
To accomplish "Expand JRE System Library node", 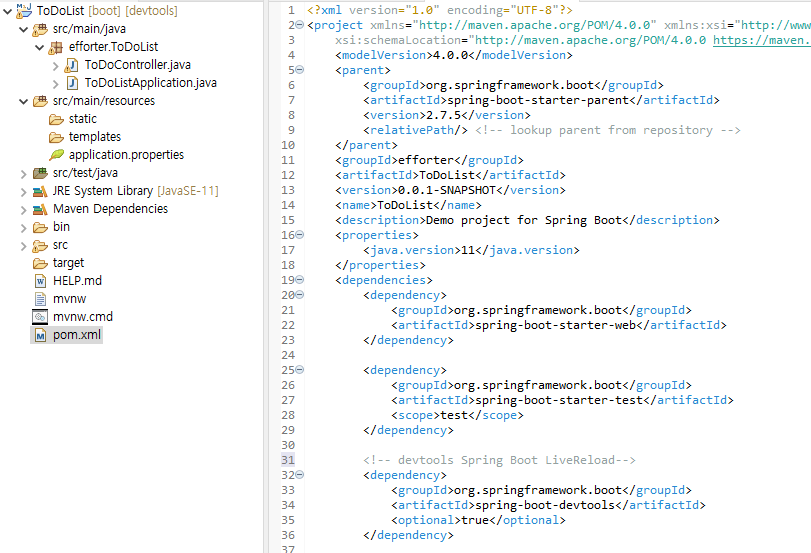I will tap(23, 192).
